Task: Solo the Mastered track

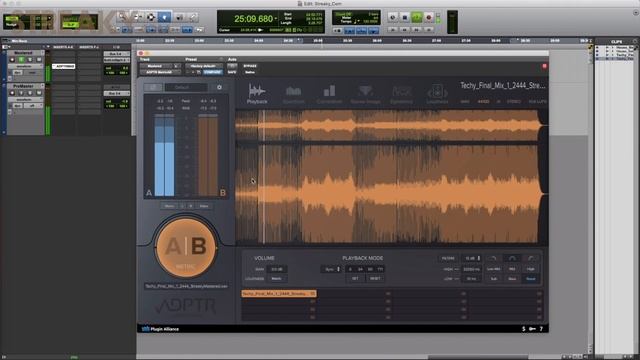Action: tap(30, 60)
